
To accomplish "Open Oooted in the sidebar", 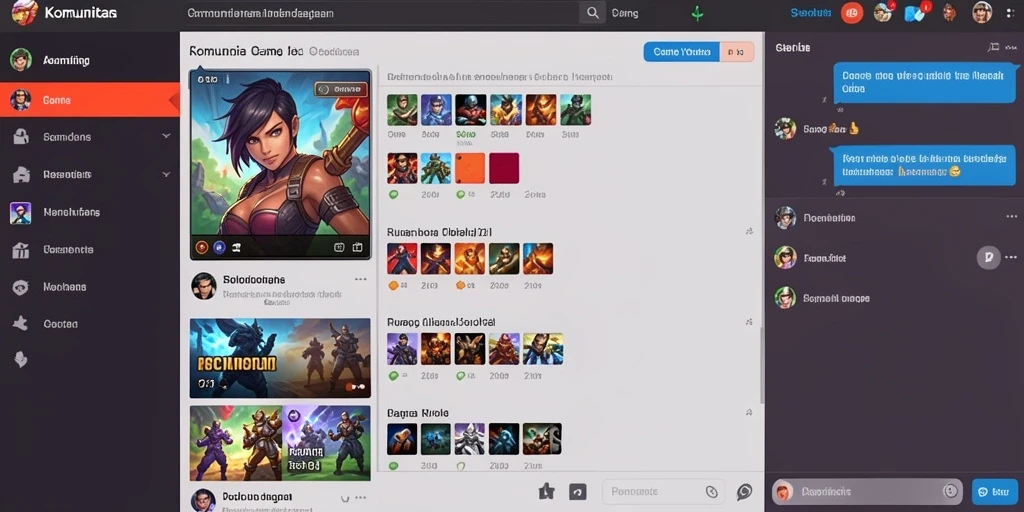I will tap(90, 324).
